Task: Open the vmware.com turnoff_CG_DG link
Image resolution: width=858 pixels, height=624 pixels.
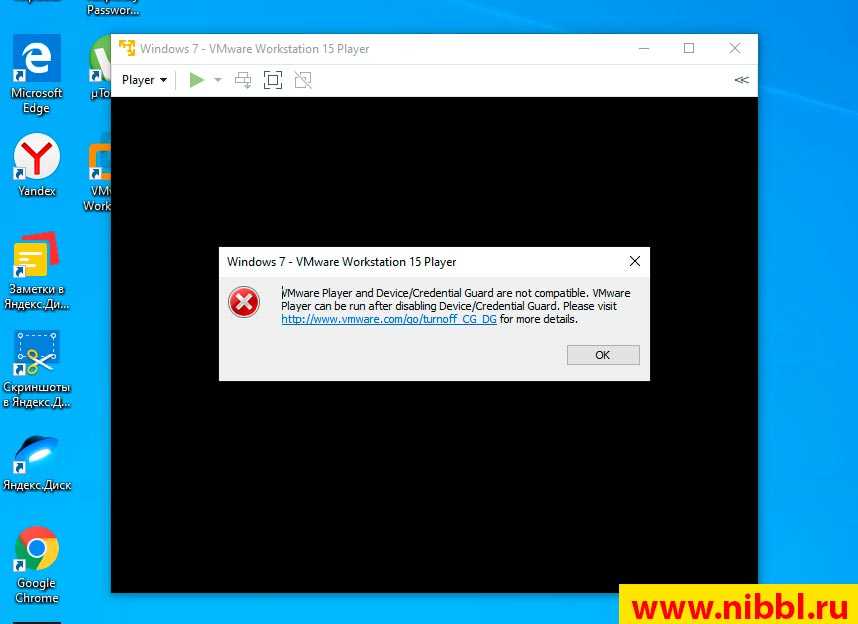Action: point(389,320)
